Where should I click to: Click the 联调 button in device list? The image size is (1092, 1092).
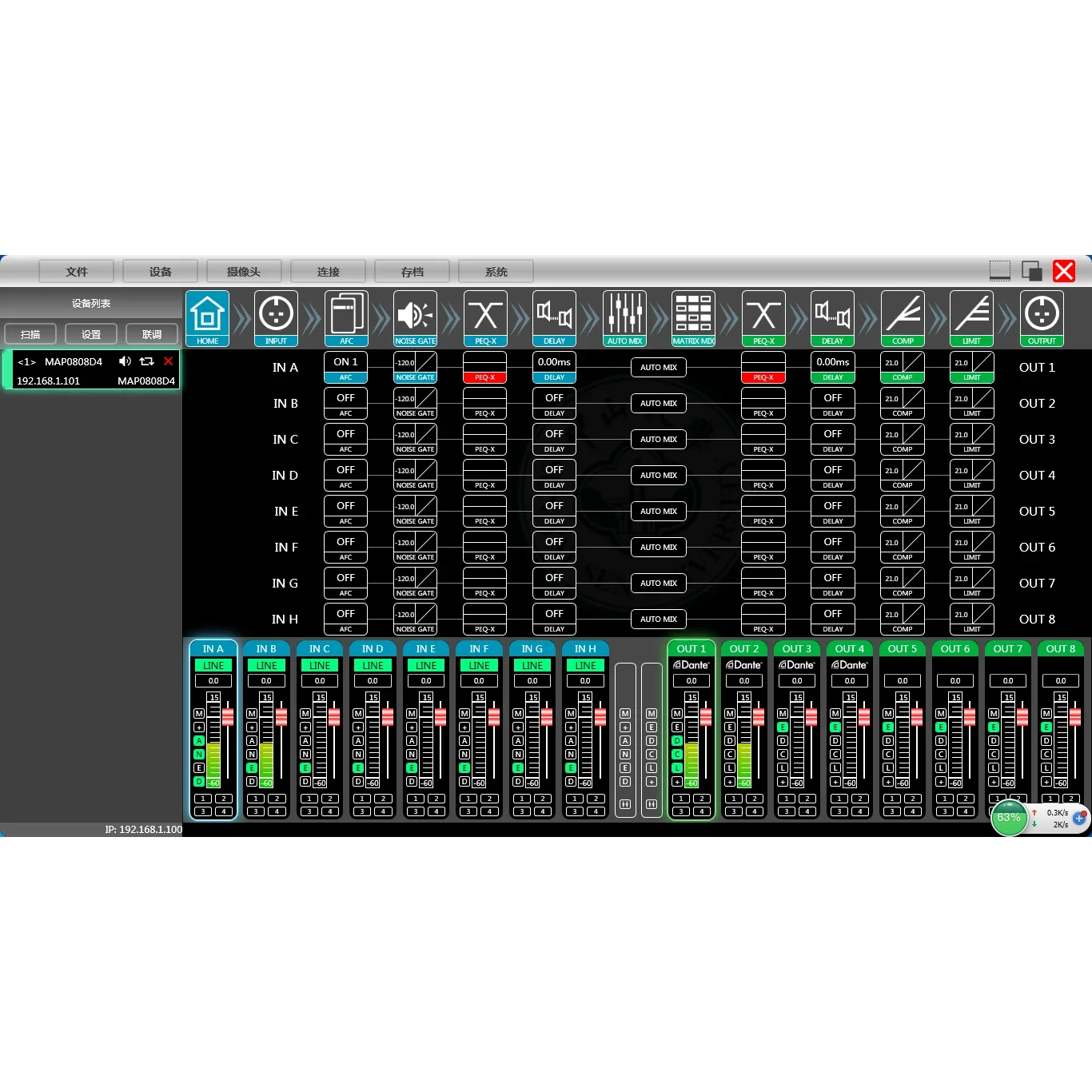click(152, 334)
